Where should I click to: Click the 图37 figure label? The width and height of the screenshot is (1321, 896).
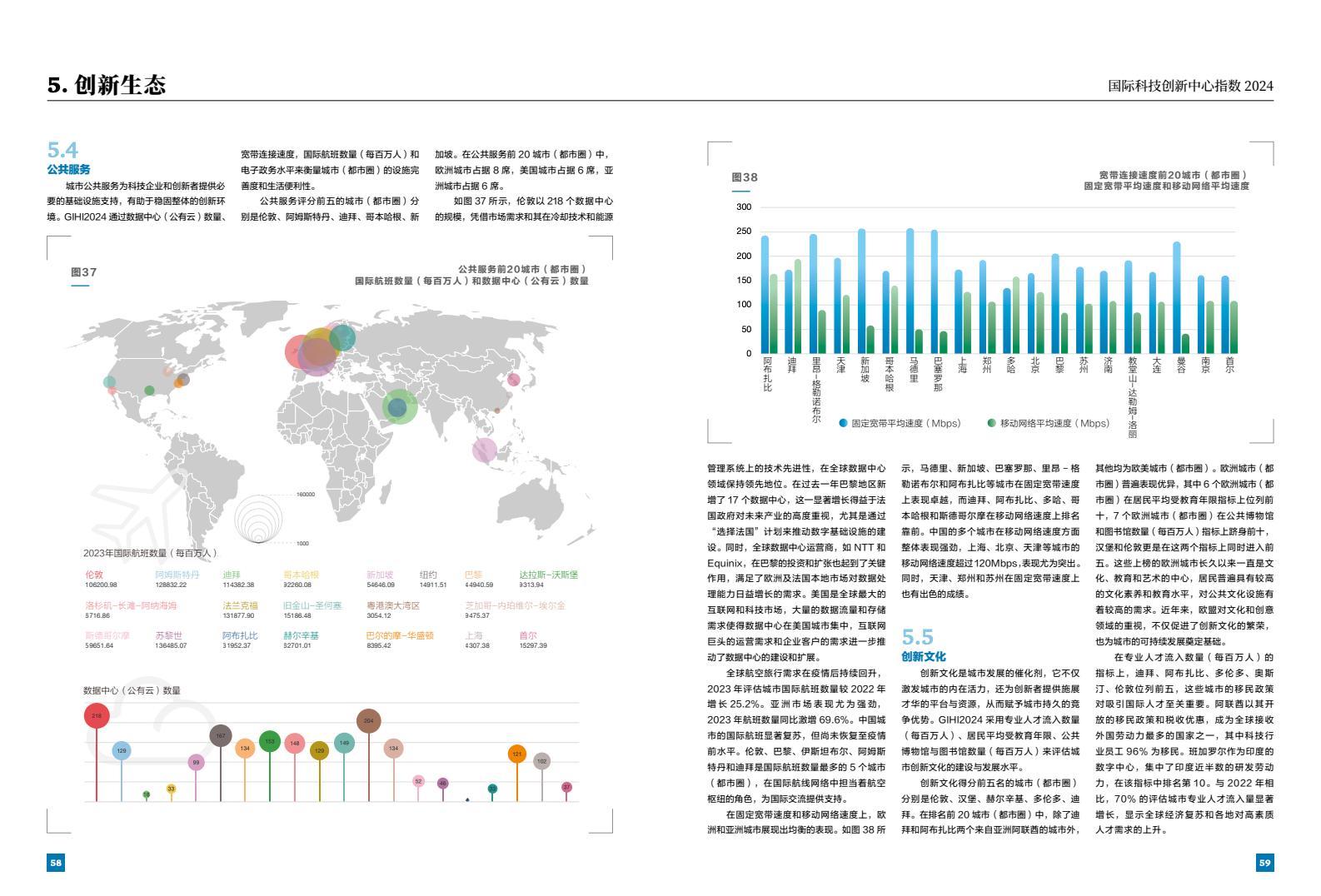click(84, 272)
